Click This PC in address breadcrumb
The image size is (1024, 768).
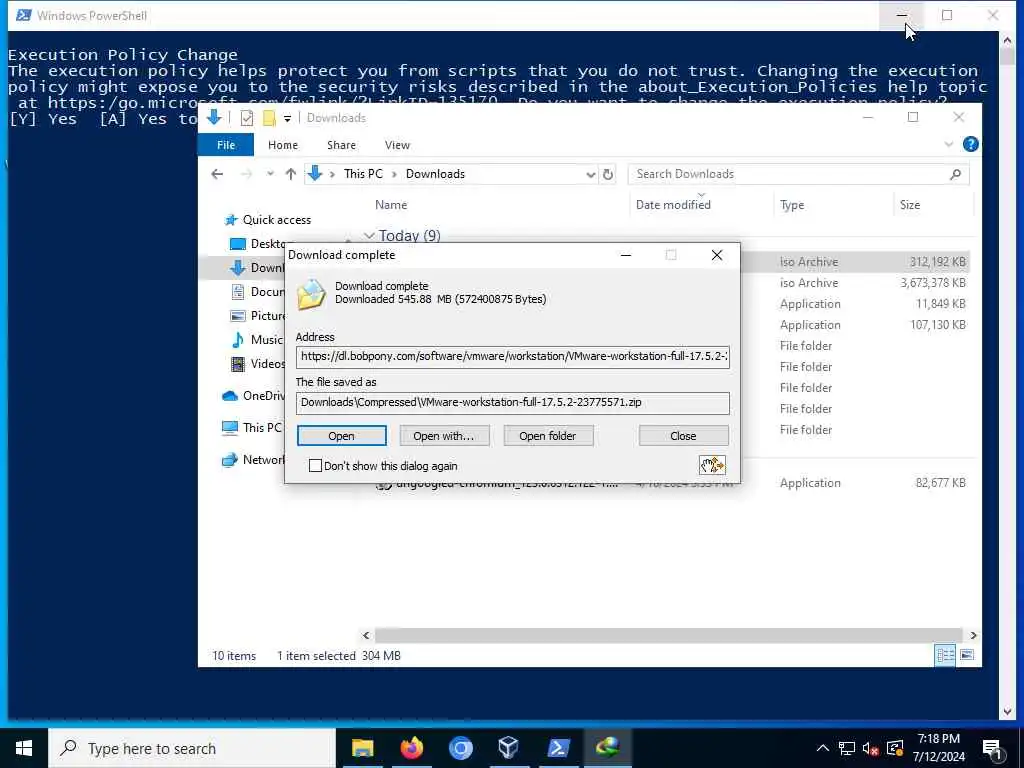tap(364, 174)
